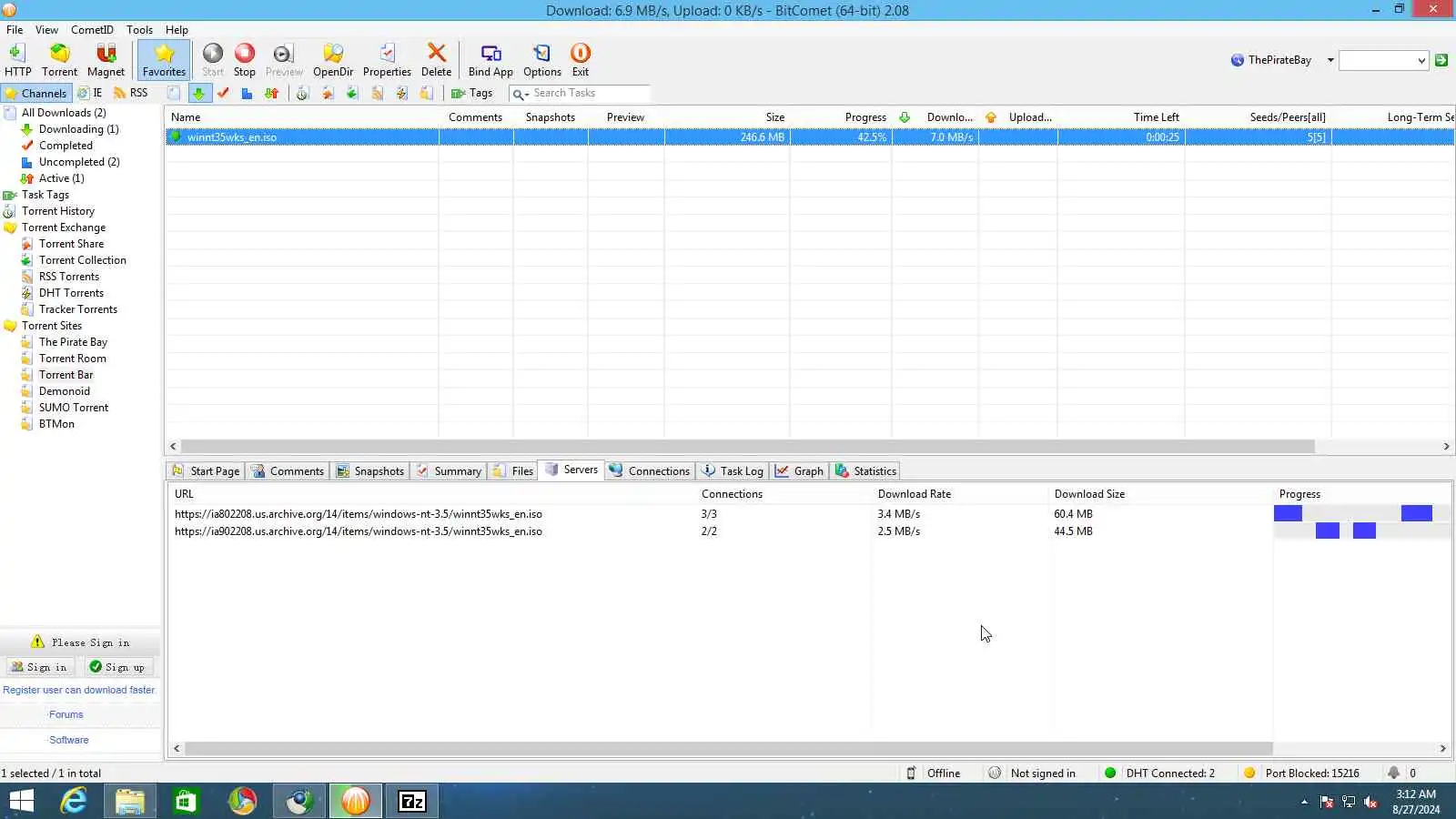Switch to the Summary tab
Image resolution: width=1456 pixels, height=819 pixels.
point(449,471)
